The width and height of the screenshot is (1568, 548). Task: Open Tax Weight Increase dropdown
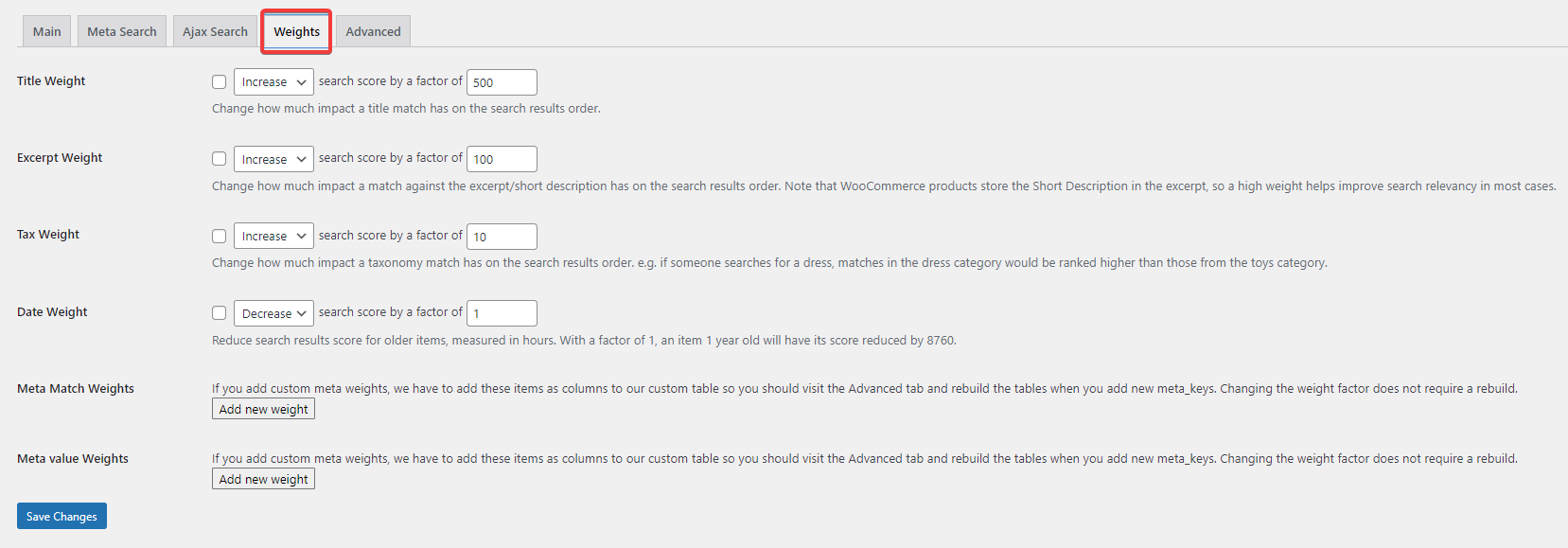point(273,236)
